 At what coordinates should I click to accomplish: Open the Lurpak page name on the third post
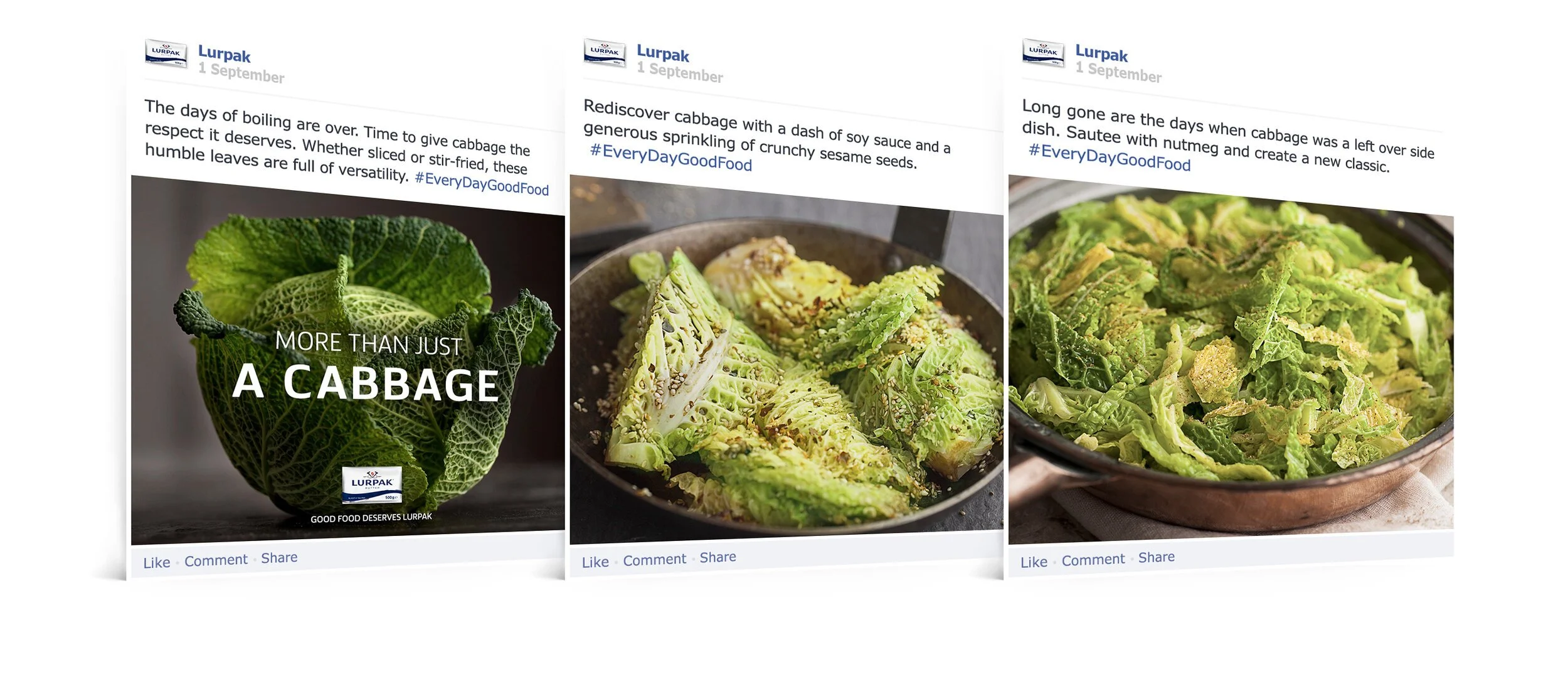coord(1101,54)
